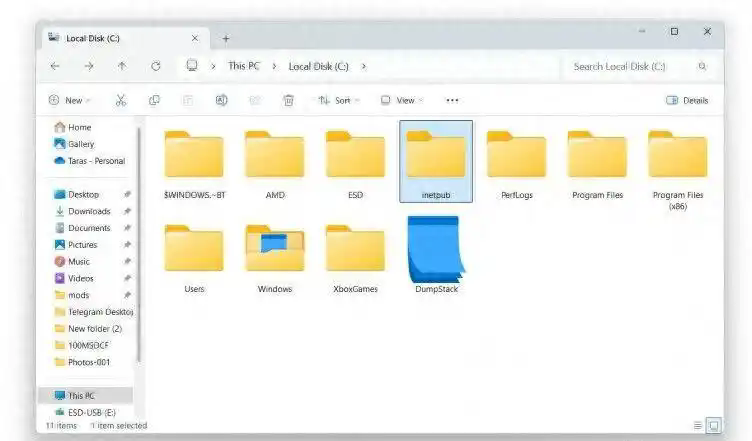Screen dimensions: 752x441
Task: Go up one folder with Up arrow
Action: click(122, 66)
